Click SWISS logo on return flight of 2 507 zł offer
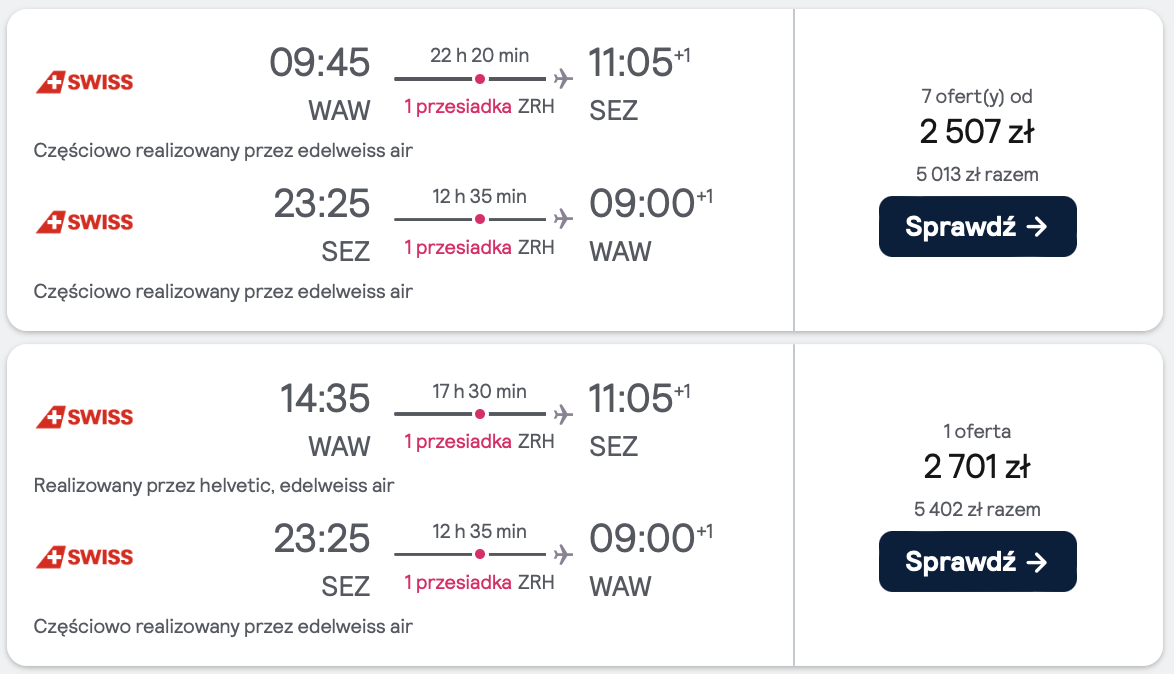The height and width of the screenshot is (674, 1174). pos(85,222)
